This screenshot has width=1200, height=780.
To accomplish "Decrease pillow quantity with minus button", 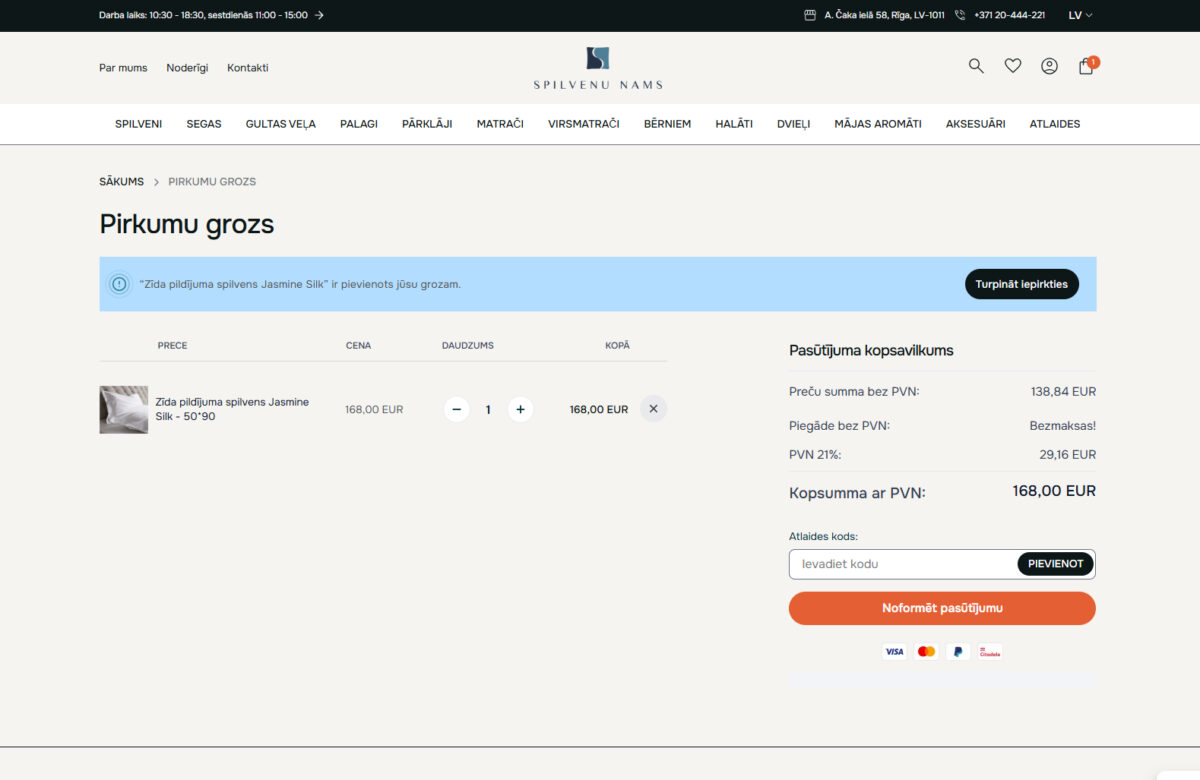I will point(456,409).
